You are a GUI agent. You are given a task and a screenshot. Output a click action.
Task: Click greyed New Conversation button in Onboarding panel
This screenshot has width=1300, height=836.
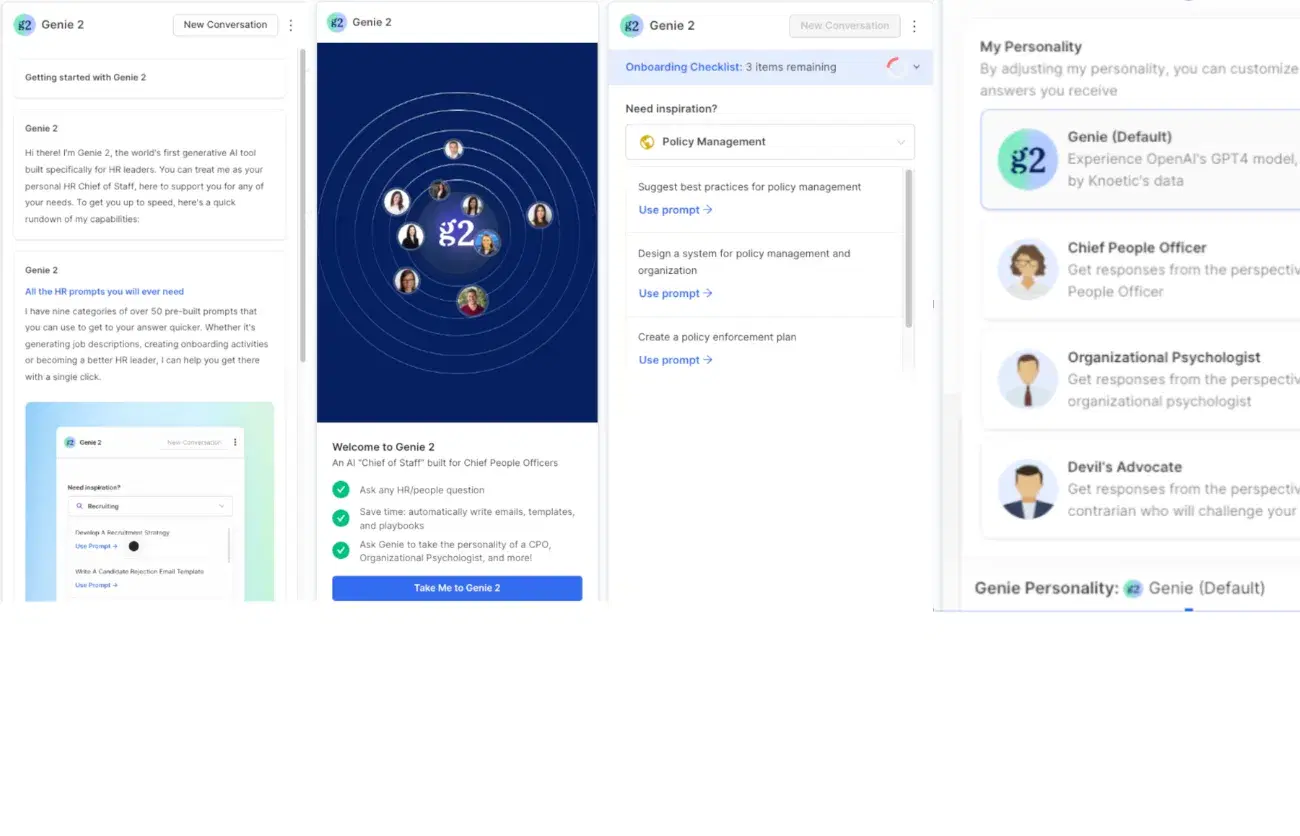coord(844,26)
